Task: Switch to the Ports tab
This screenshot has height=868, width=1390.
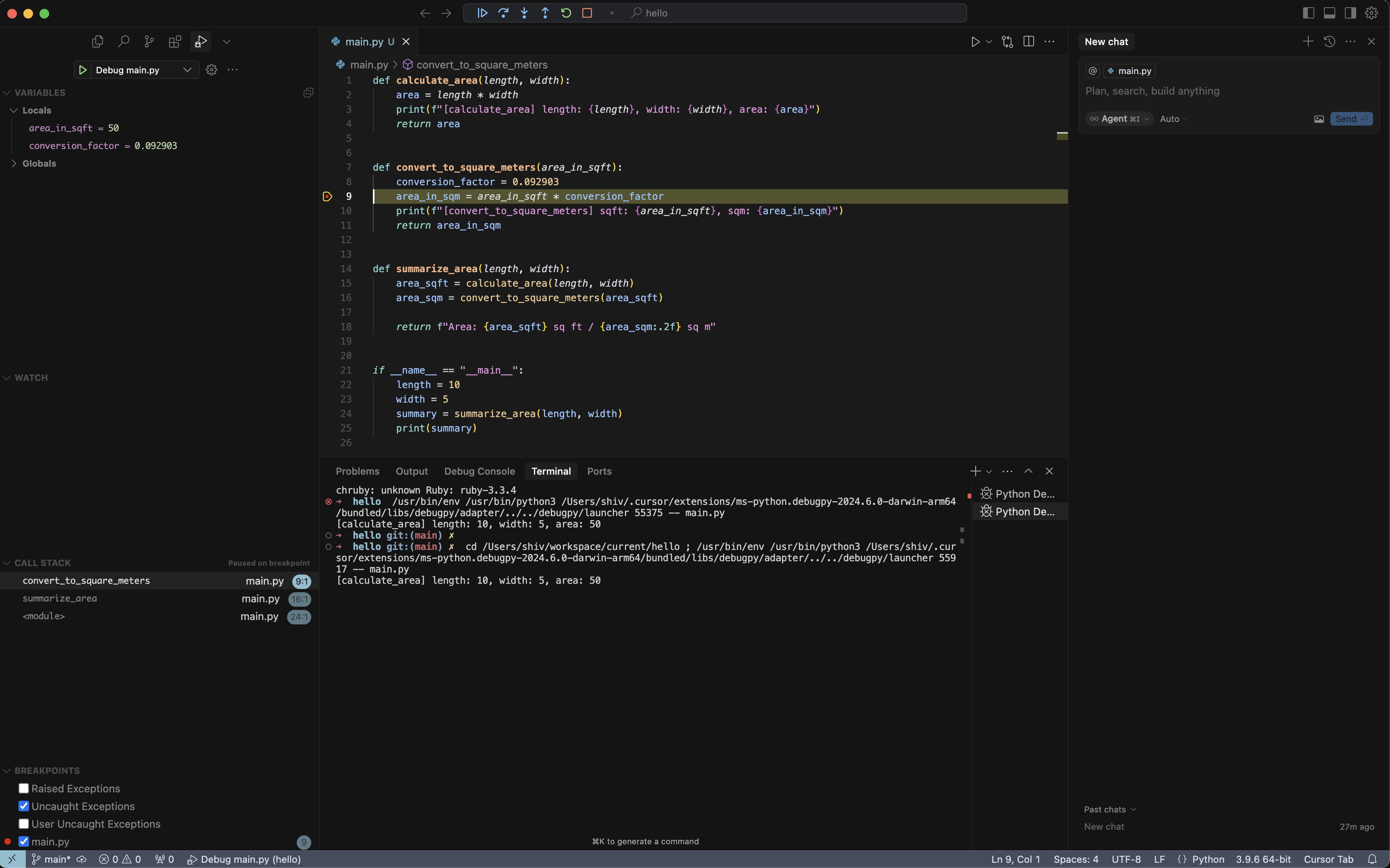Action: coord(599,471)
